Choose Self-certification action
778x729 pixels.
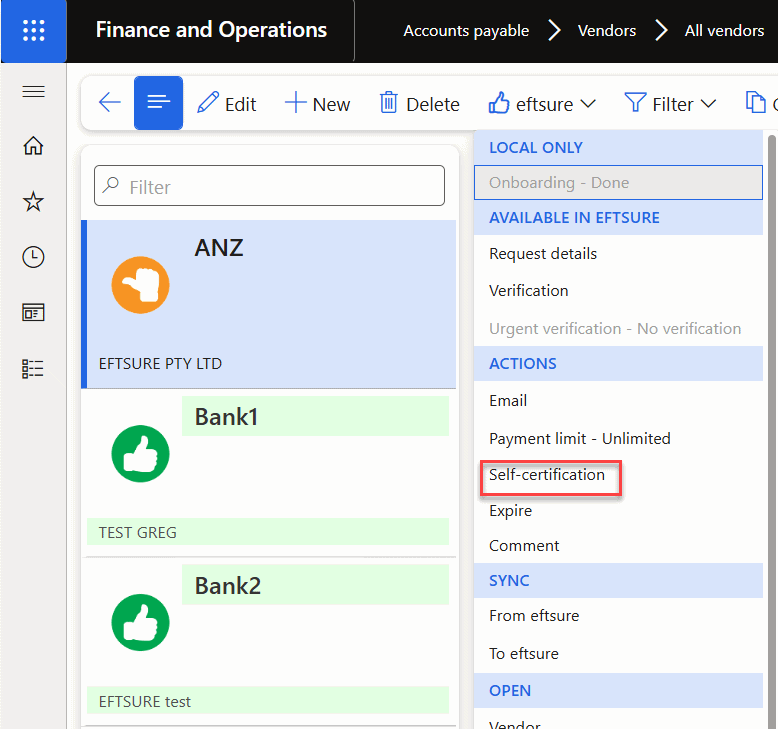[618, 475]
